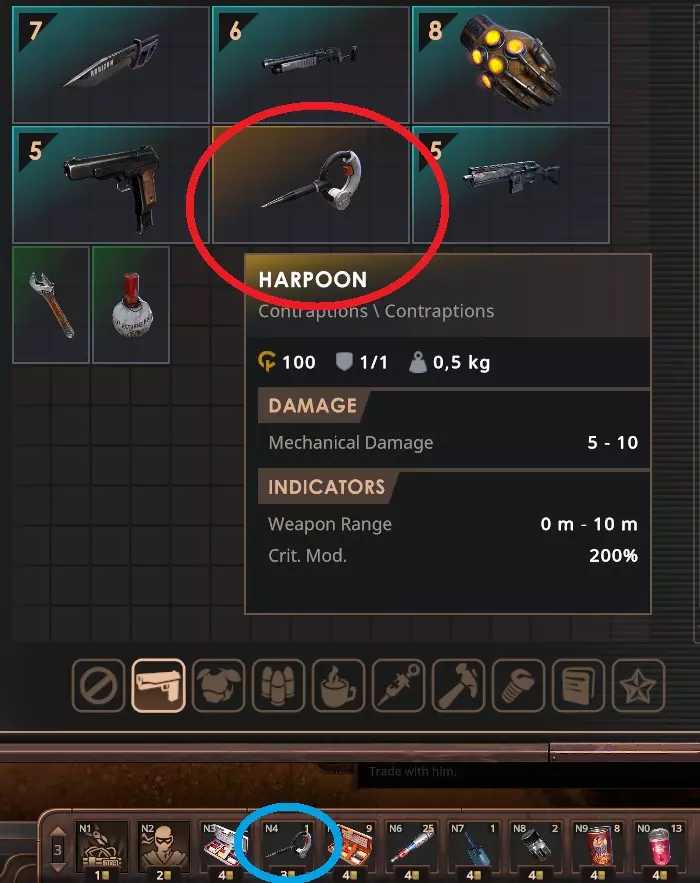Viewport: 700px width, 883px height.
Task: Click the no-filter circle-slash icon
Action: pyautogui.click(x=98, y=685)
